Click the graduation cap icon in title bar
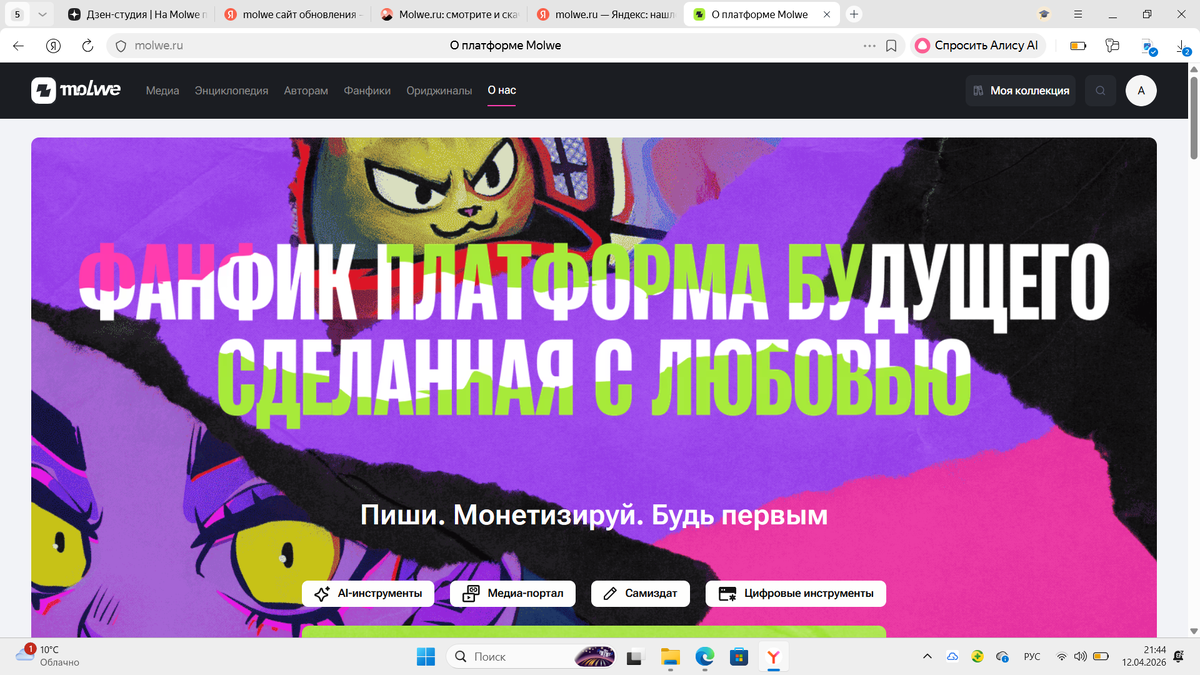Screen dimensions: 1200x675 tap(1044, 14)
